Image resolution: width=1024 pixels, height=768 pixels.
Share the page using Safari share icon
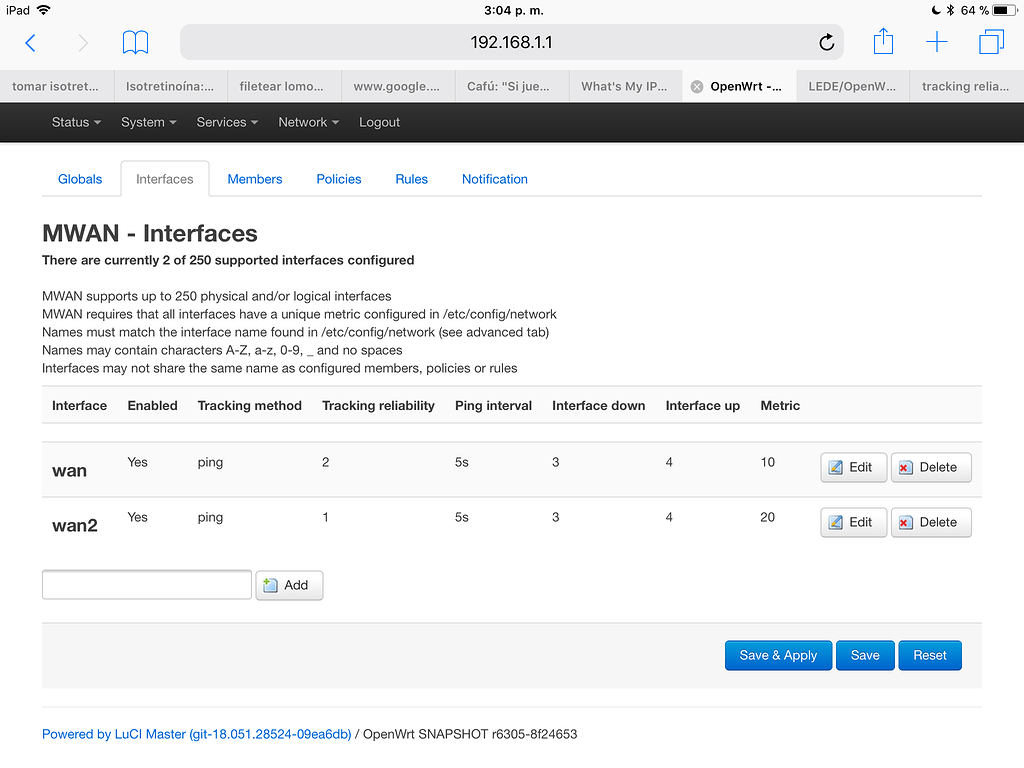pos(883,42)
